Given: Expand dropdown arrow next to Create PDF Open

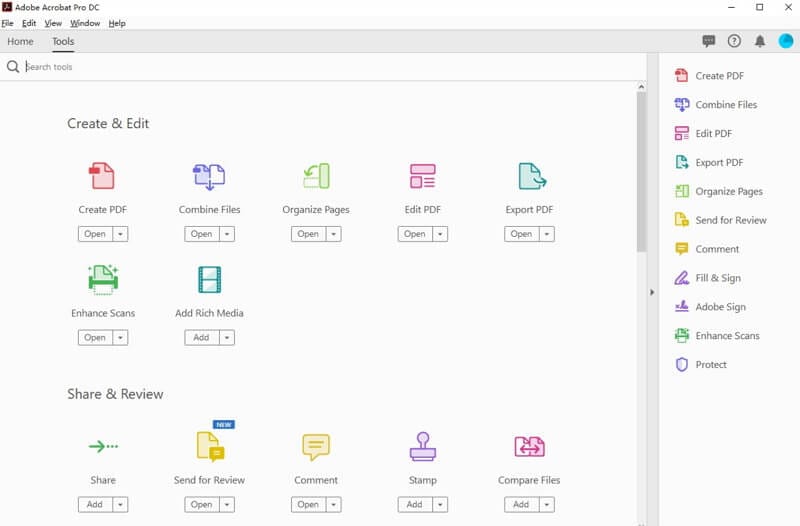Looking at the screenshot, I should (x=120, y=234).
